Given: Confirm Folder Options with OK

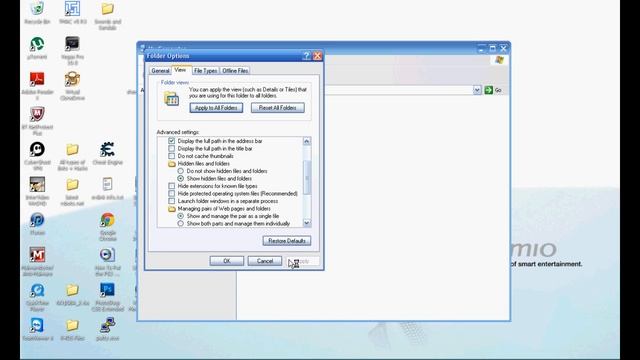Looking at the screenshot, I should (227, 261).
